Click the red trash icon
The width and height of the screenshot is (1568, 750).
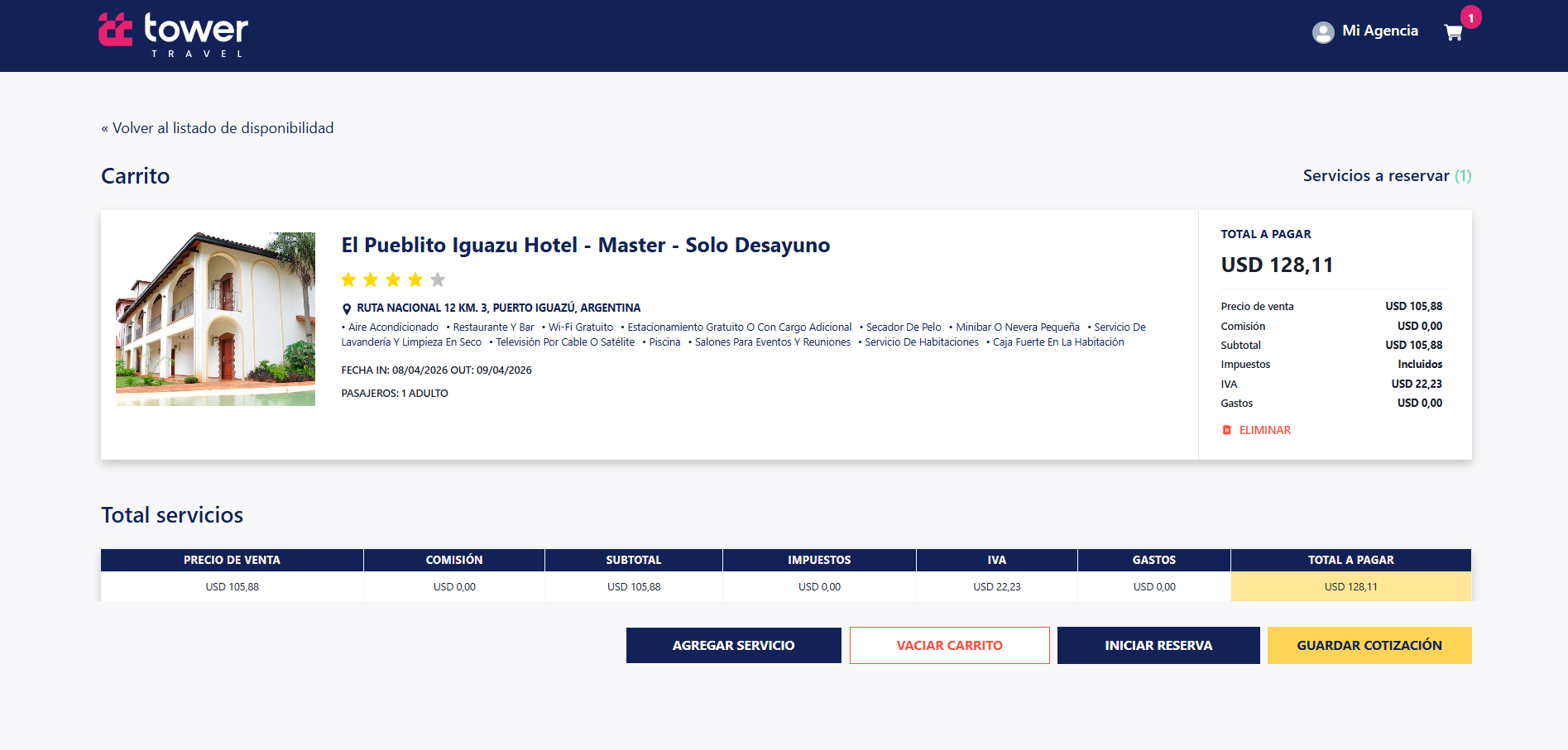tap(1226, 430)
